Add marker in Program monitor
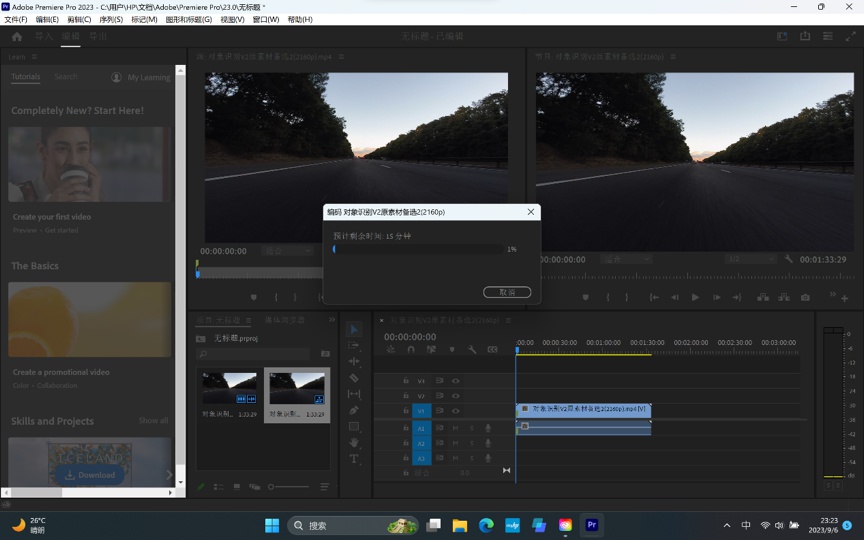 click(x=585, y=297)
